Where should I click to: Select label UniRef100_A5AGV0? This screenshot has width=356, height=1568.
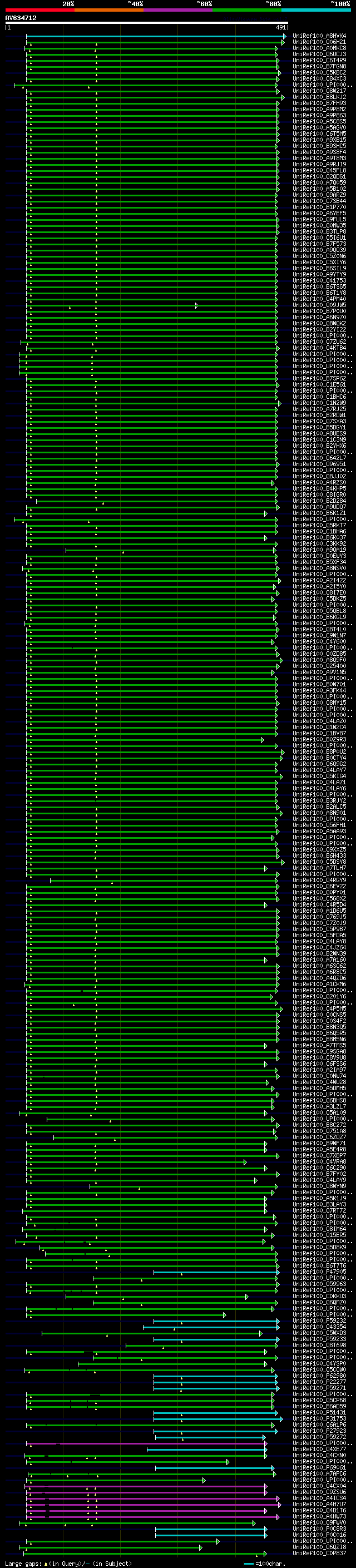coord(319,128)
